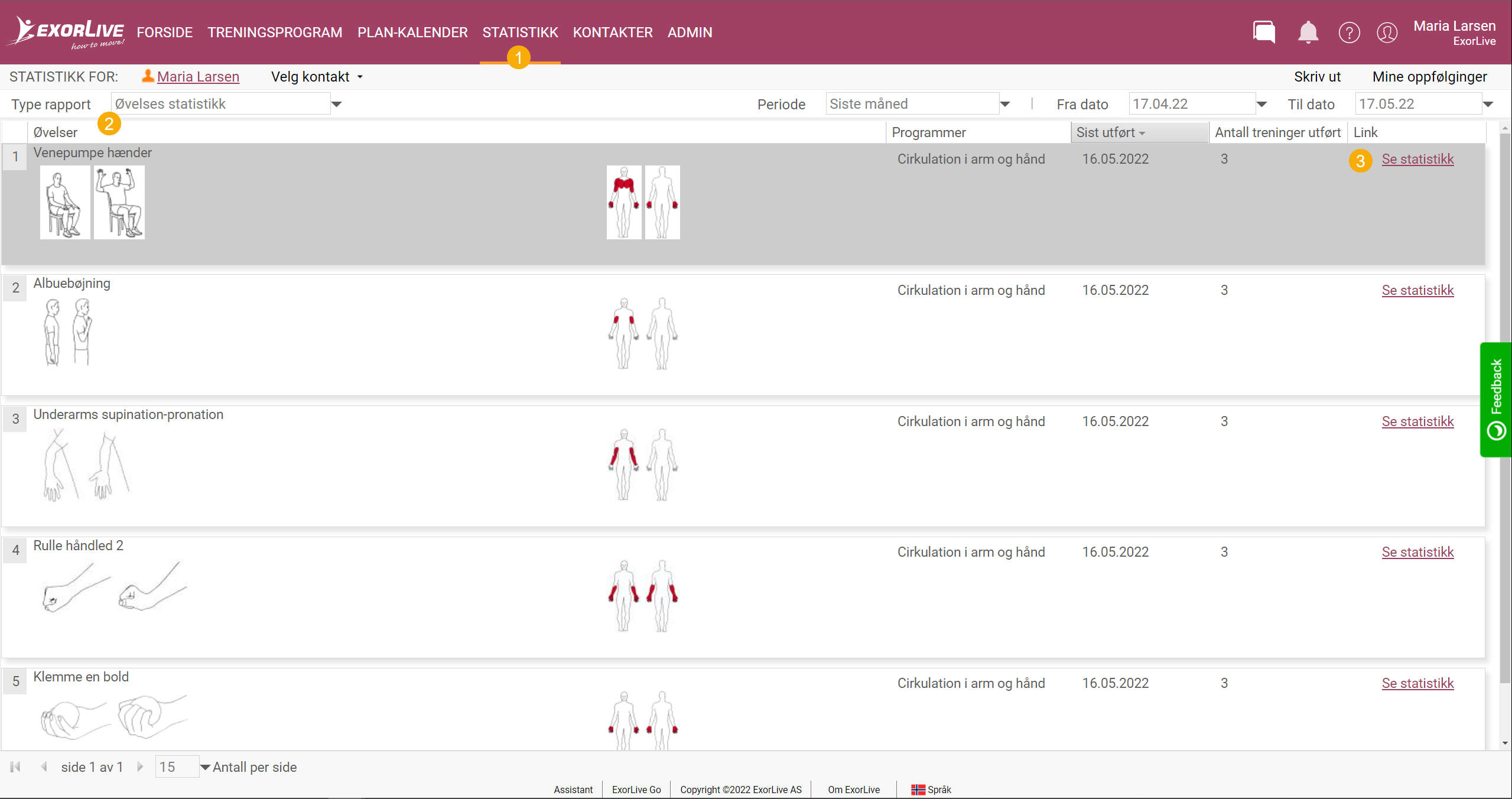Go to first page pagination icon

pos(15,766)
